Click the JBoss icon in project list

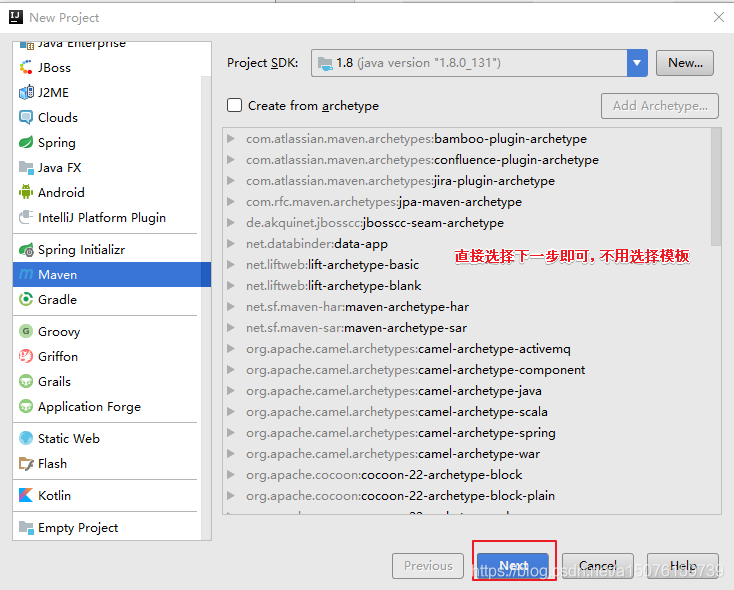(x=26, y=67)
